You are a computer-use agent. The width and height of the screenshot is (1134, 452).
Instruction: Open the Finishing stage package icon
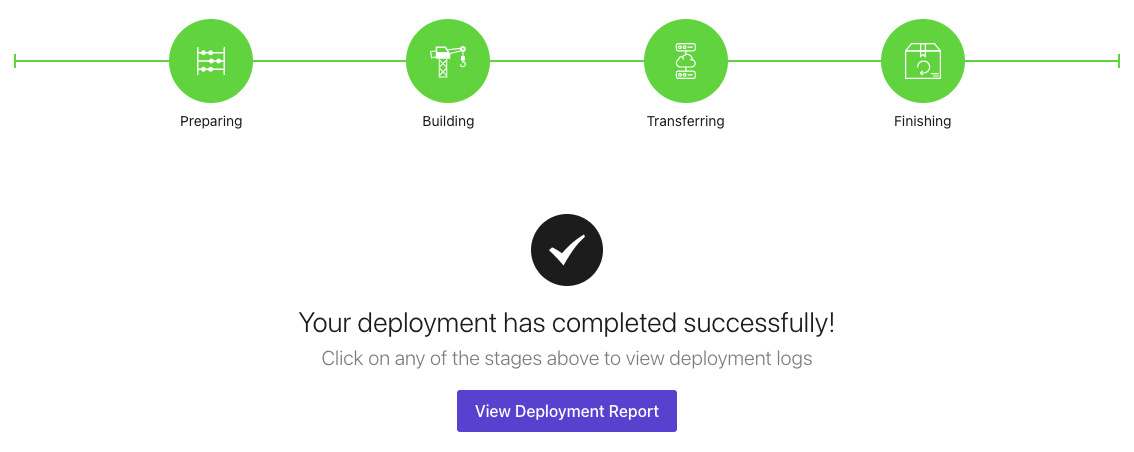point(922,61)
